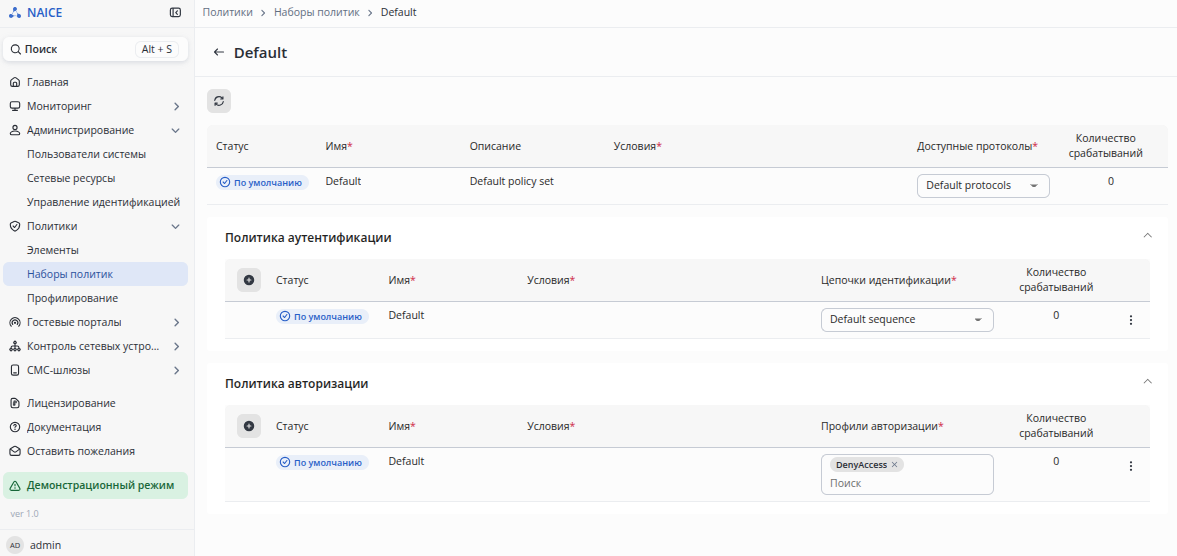Click the refresh icon button
1177x556 pixels.
tap(219, 100)
